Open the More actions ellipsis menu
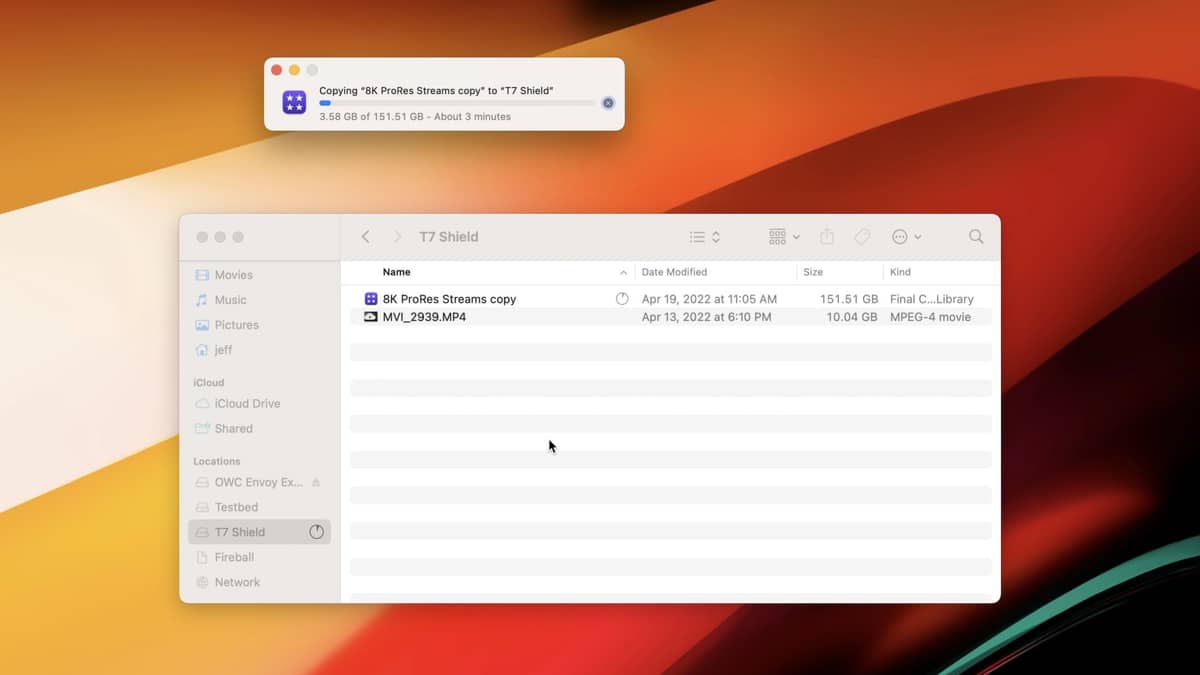 point(906,237)
